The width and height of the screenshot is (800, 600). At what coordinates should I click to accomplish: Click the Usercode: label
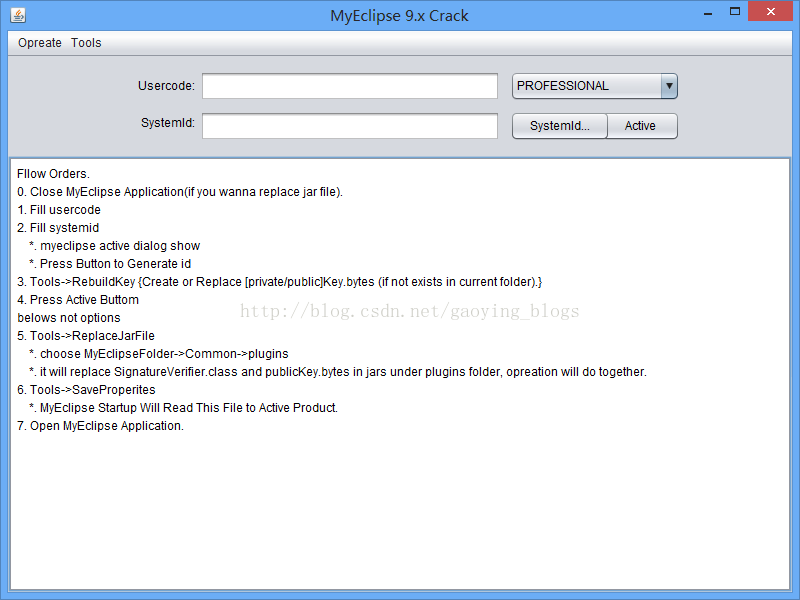[166, 86]
